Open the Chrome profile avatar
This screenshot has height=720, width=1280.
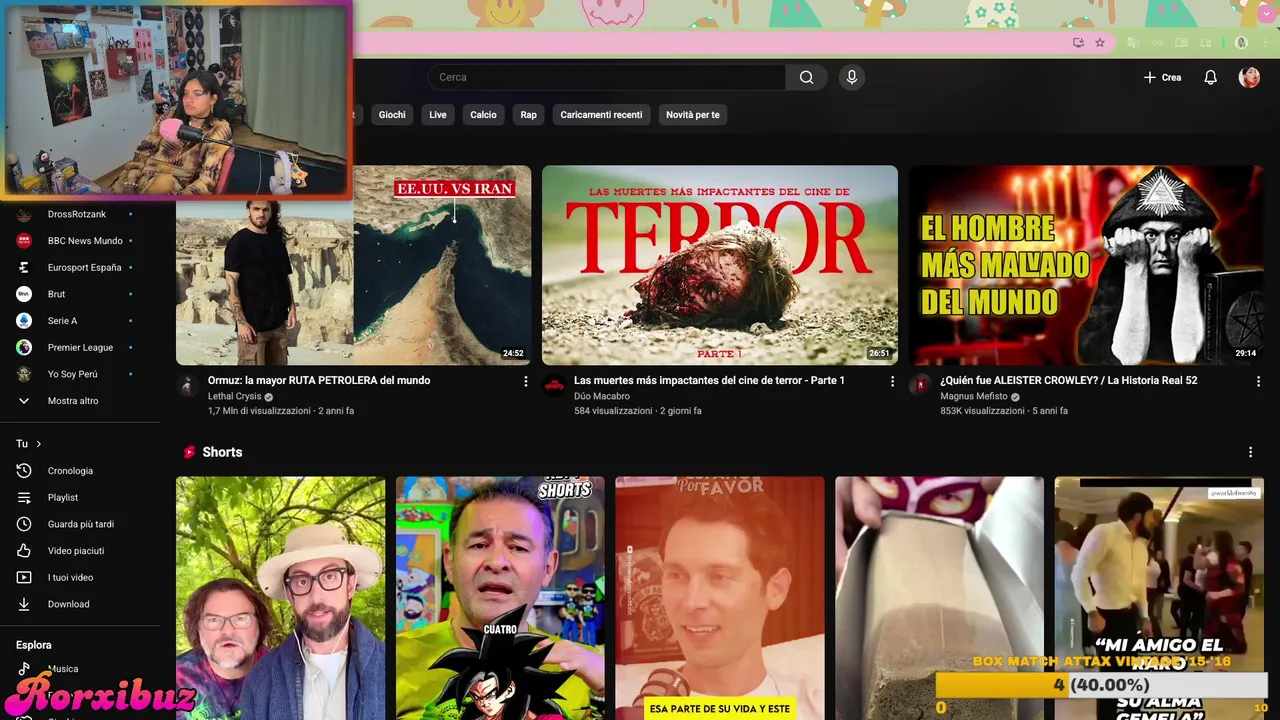click(1241, 43)
